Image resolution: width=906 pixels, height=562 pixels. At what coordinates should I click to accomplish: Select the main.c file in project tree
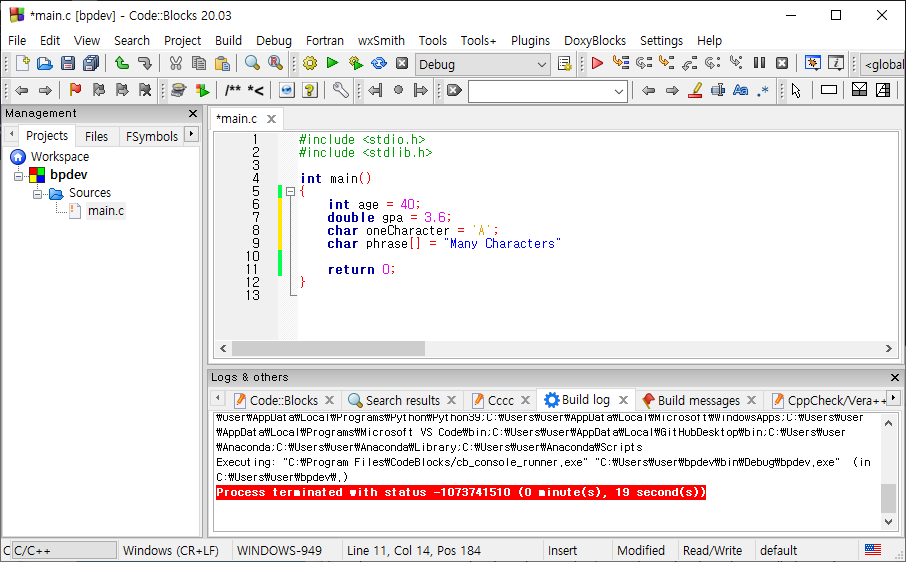pyautogui.click(x=106, y=211)
